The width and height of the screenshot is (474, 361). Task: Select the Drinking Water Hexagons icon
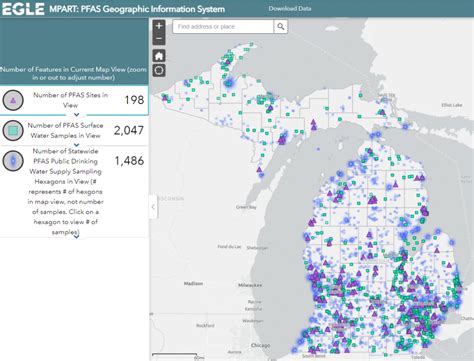13,161
